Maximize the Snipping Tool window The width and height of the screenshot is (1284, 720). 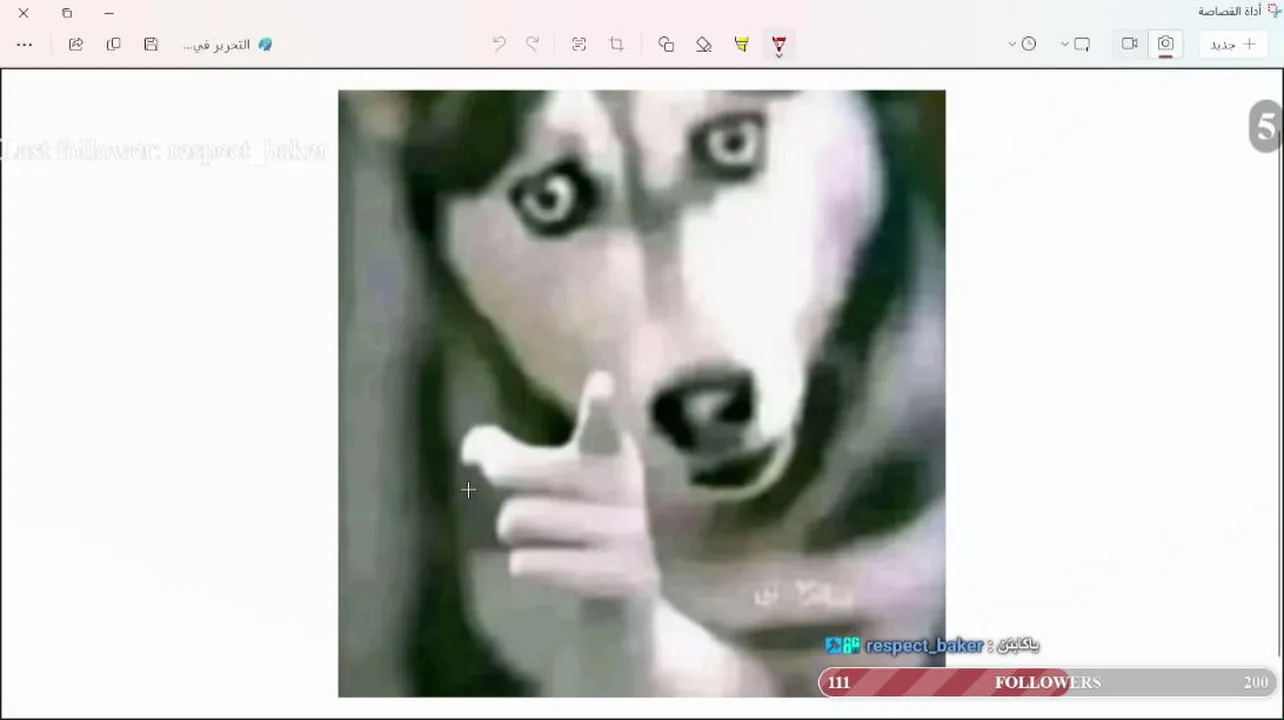(67, 13)
